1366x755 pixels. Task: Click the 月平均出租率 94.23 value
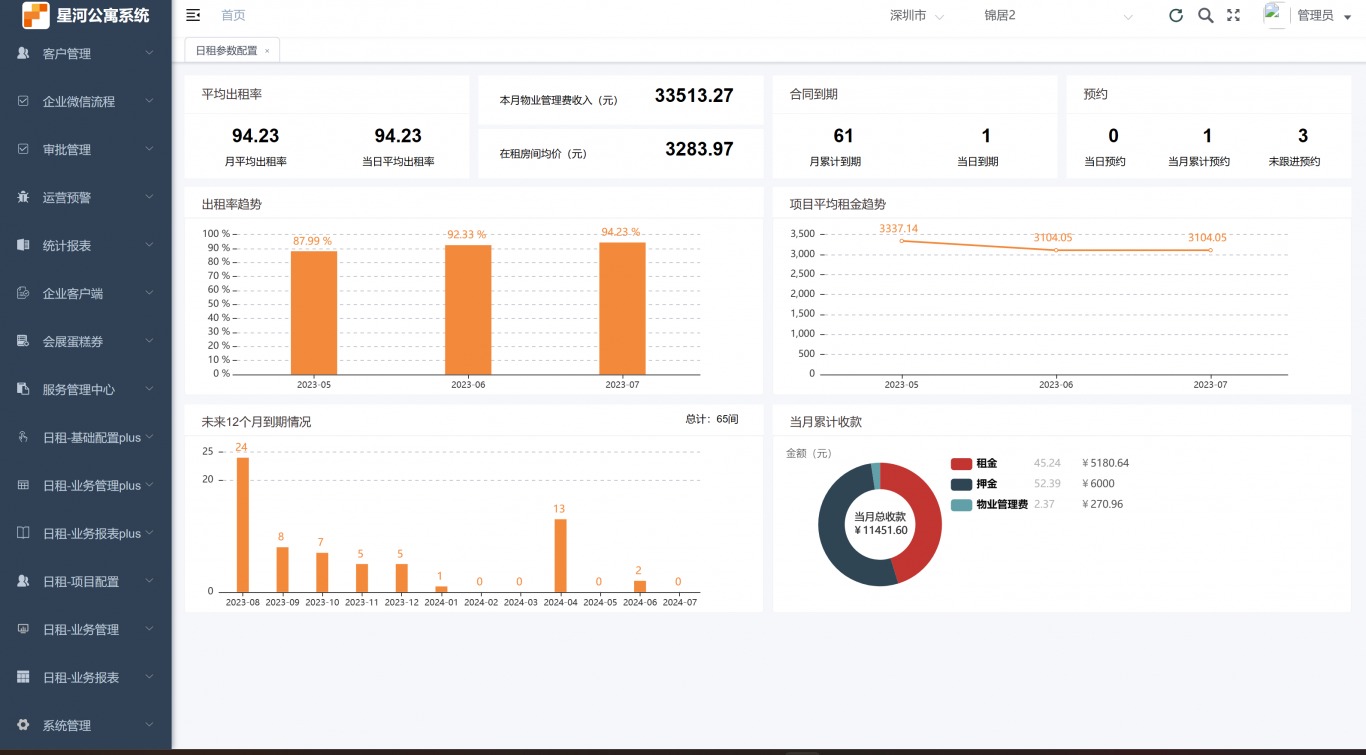(255, 136)
